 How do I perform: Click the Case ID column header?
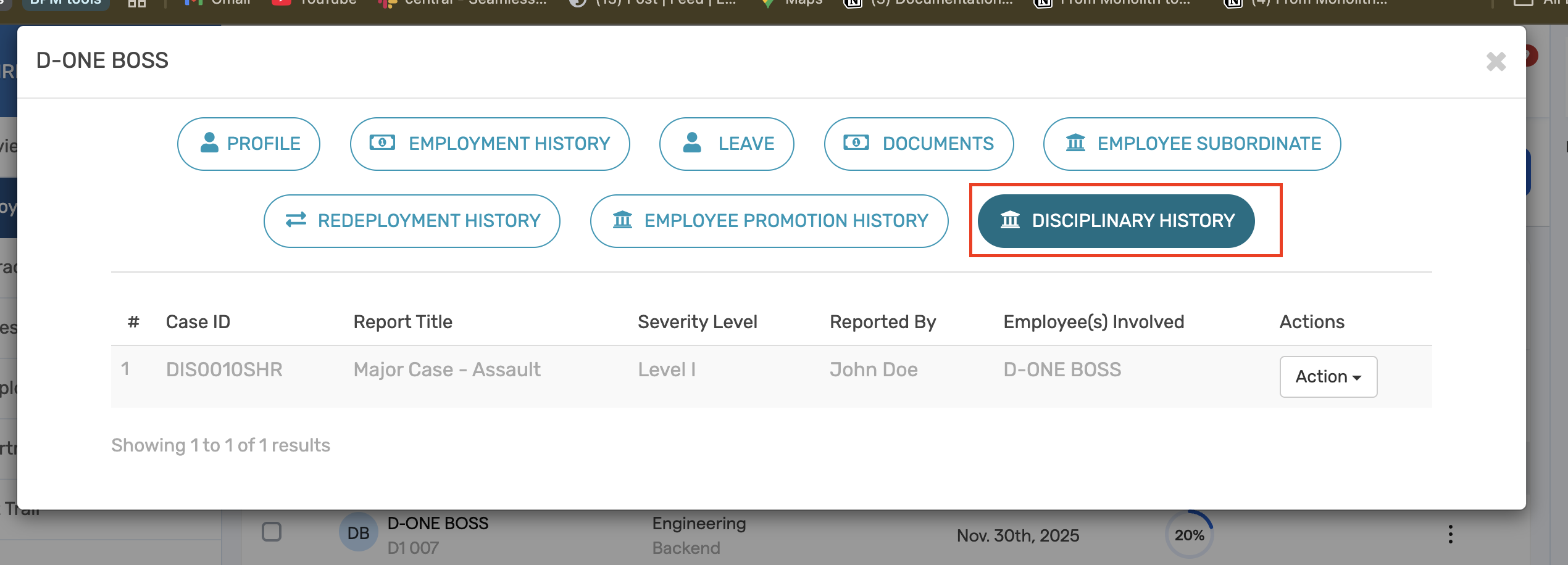[198, 322]
